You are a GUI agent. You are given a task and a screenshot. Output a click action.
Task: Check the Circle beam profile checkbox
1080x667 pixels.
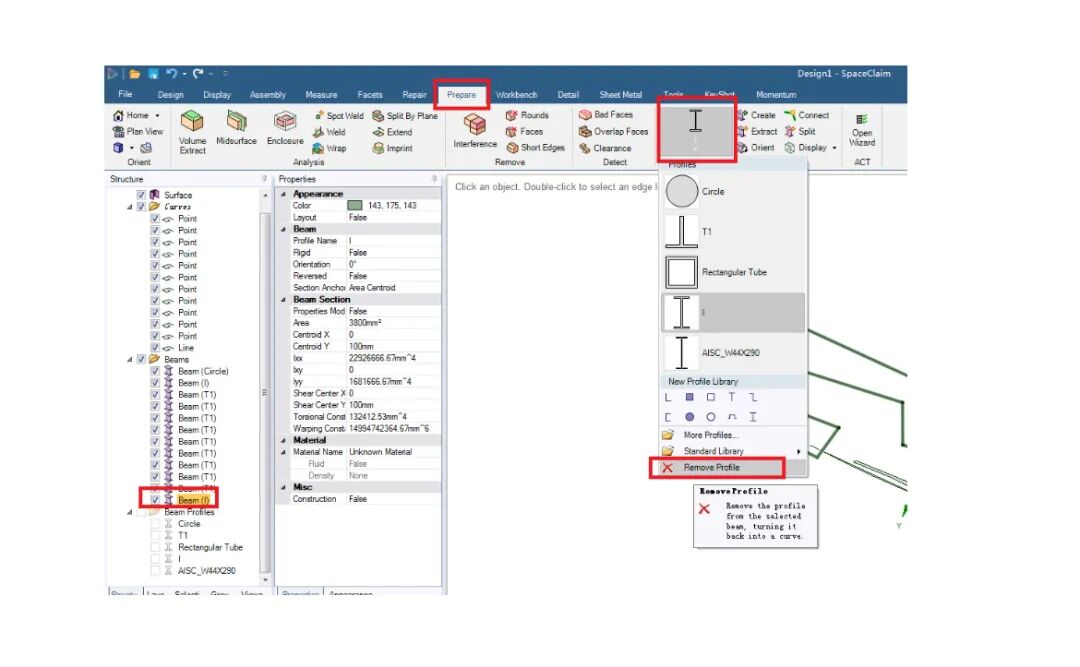155,524
